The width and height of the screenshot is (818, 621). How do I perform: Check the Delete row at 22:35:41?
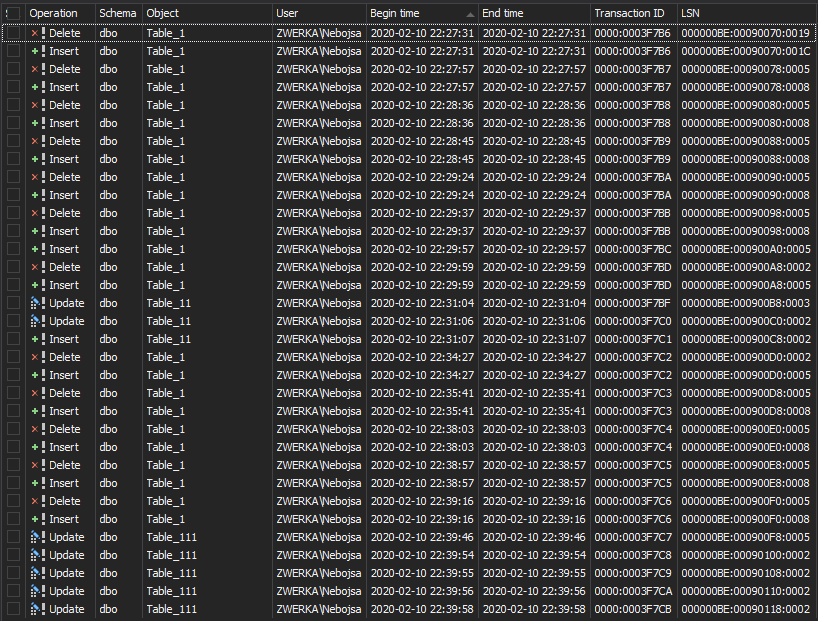14,393
